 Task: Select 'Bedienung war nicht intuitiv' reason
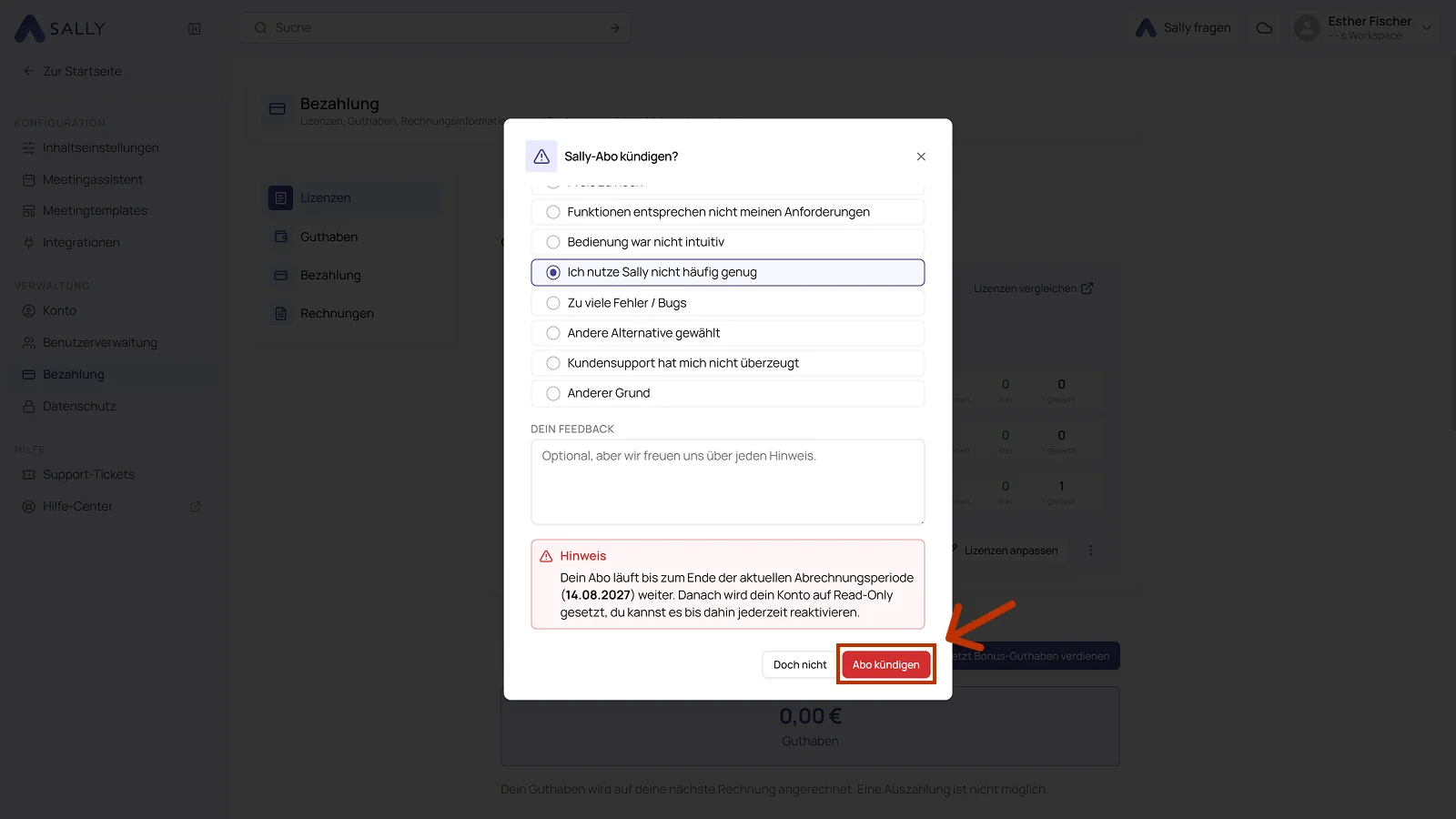pyautogui.click(x=728, y=242)
